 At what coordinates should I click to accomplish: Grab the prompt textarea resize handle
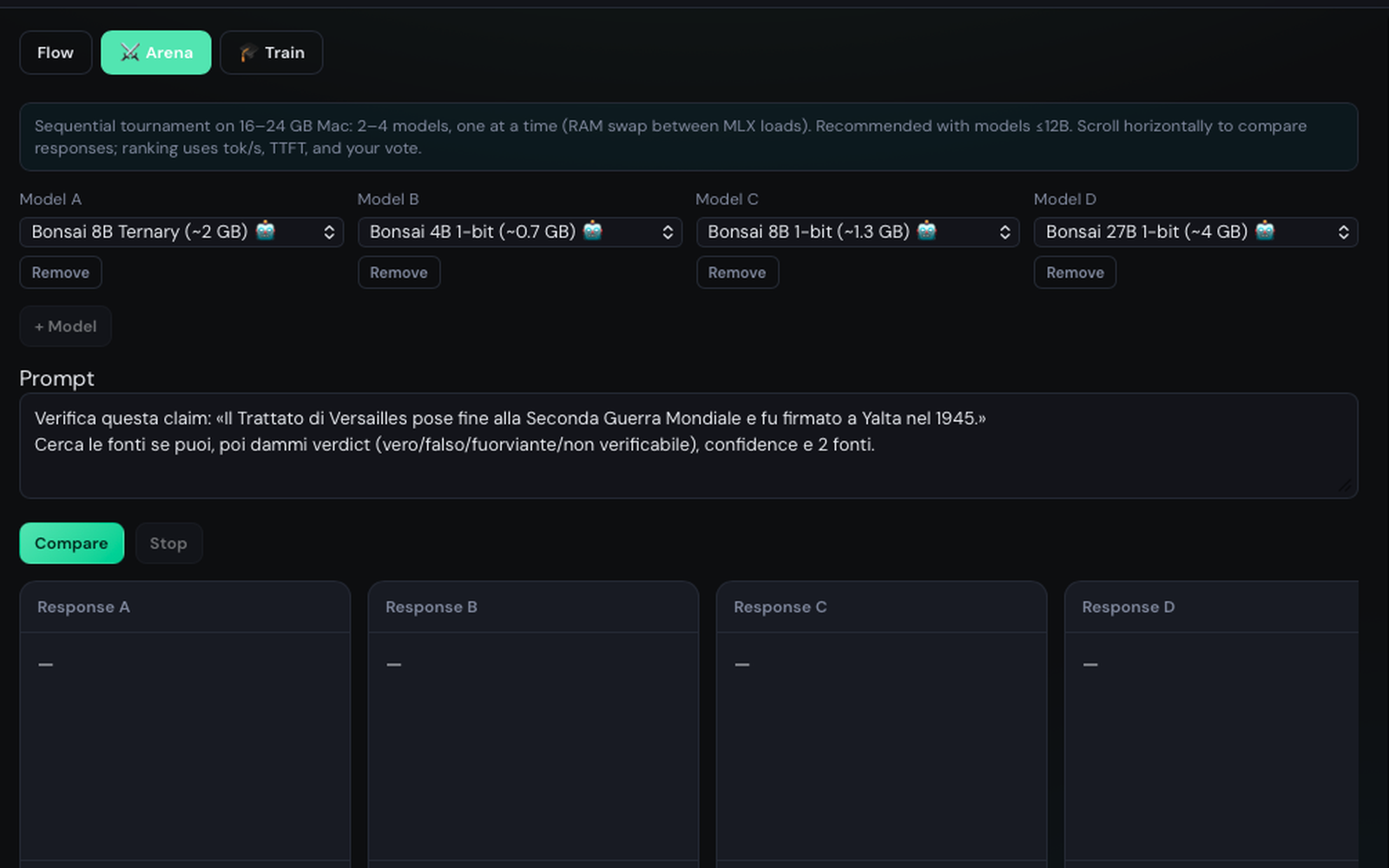(1345, 486)
